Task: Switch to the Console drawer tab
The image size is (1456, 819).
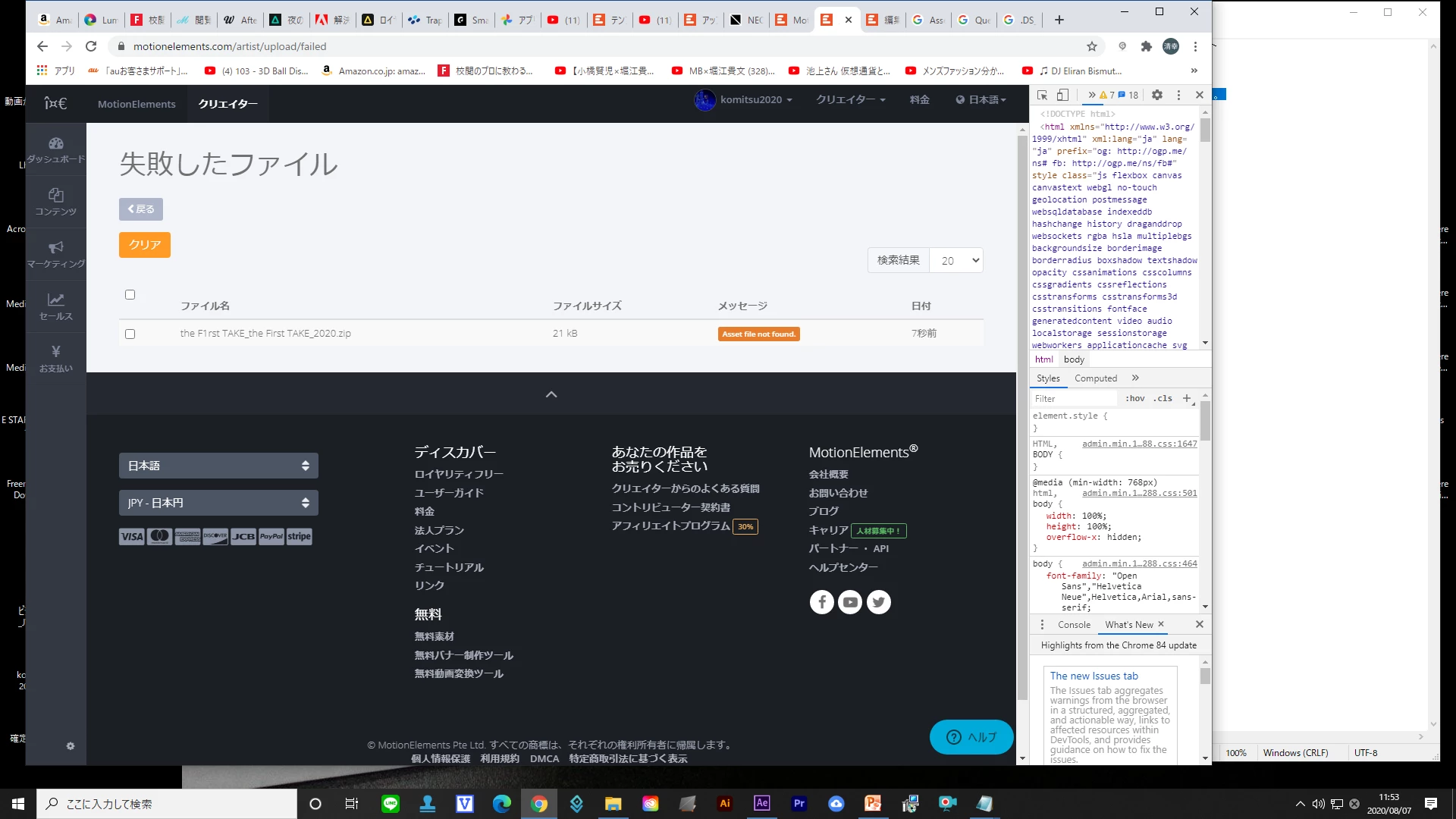Action: [x=1074, y=625]
